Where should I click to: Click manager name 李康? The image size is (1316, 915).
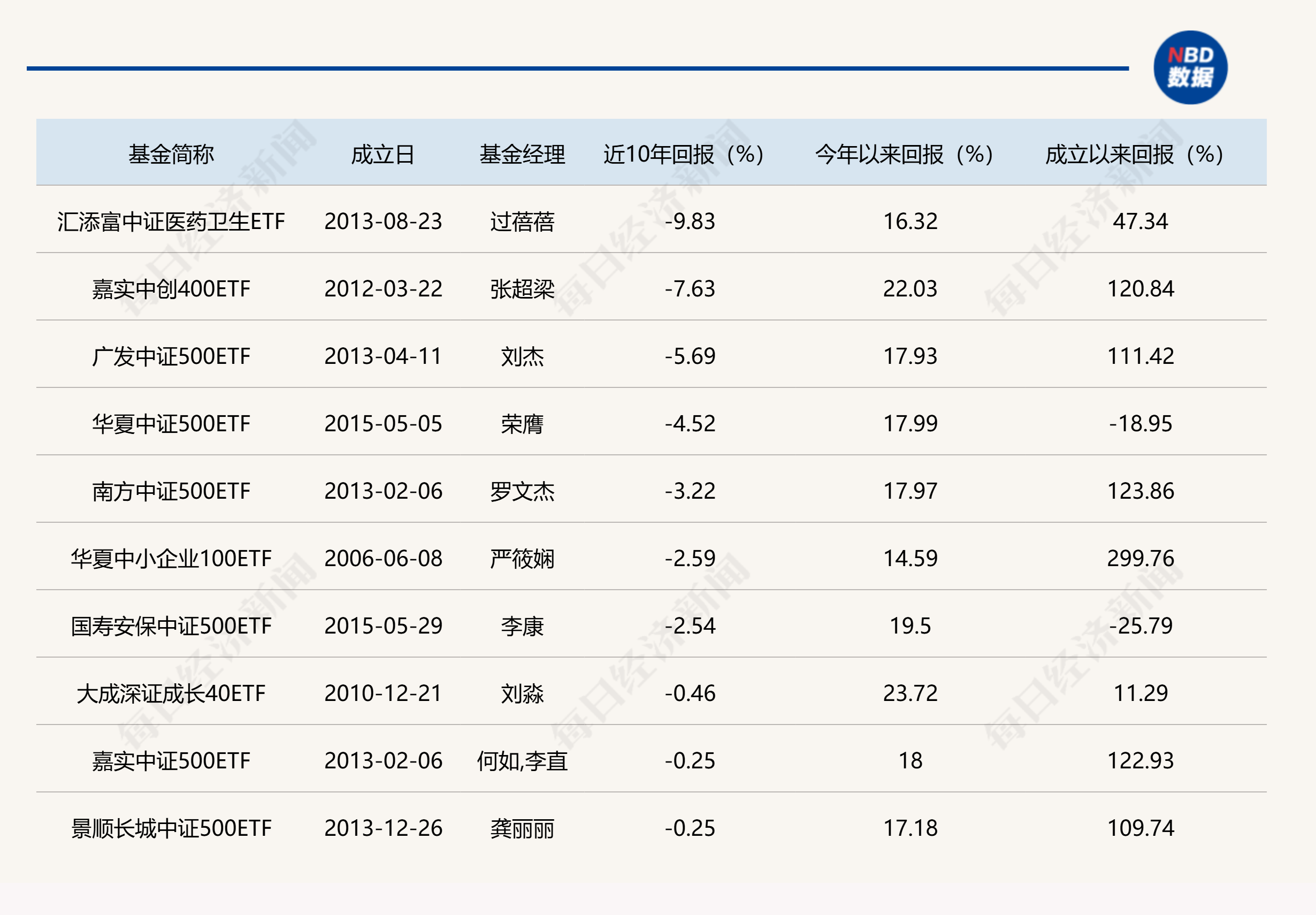pos(522,626)
